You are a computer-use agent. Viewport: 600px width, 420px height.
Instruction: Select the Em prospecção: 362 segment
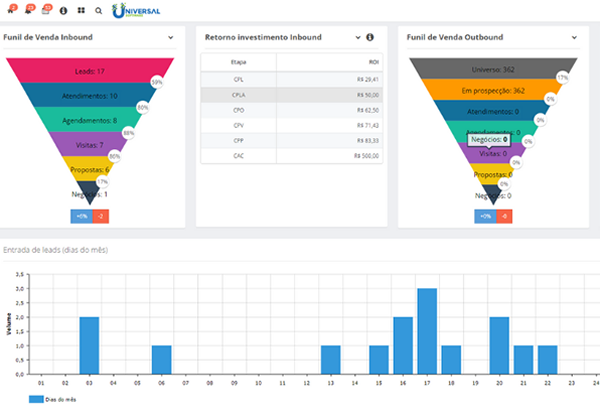click(x=493, y=90)
